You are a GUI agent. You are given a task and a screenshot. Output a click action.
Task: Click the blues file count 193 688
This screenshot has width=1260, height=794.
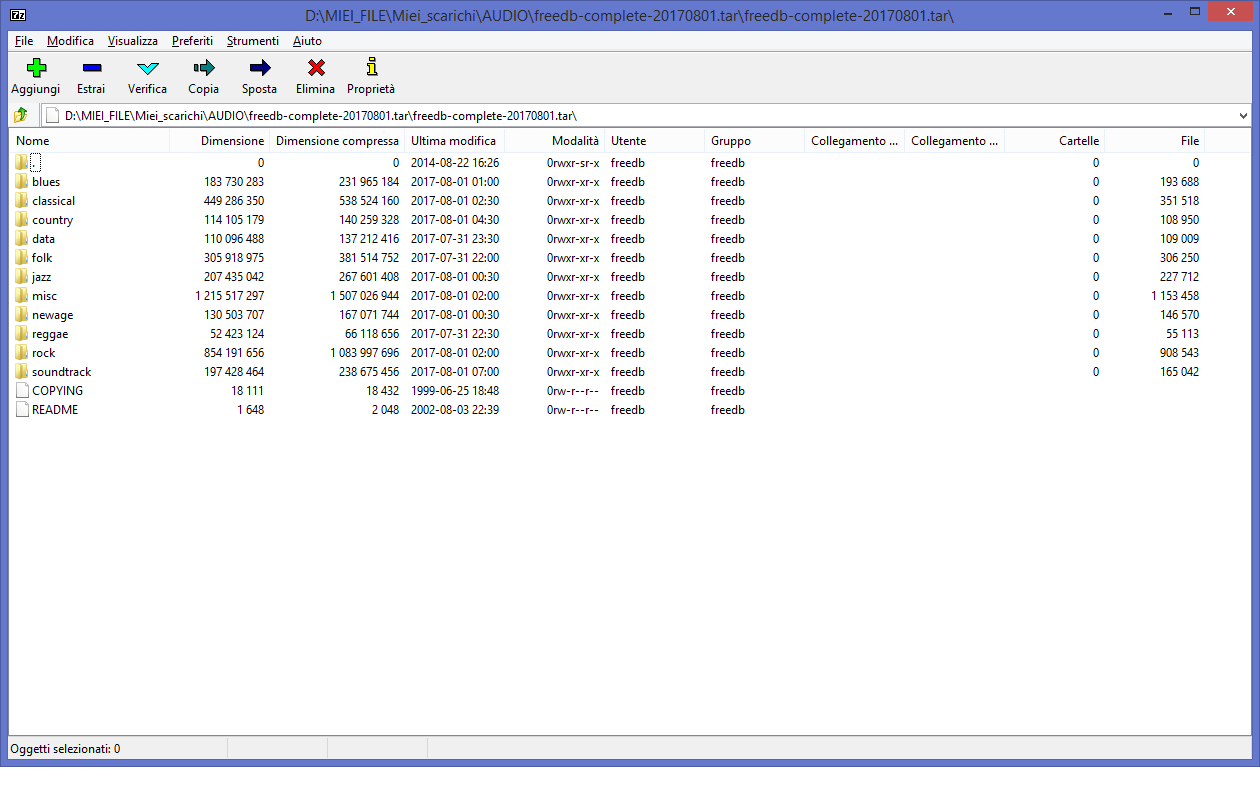coord(1177,182)
